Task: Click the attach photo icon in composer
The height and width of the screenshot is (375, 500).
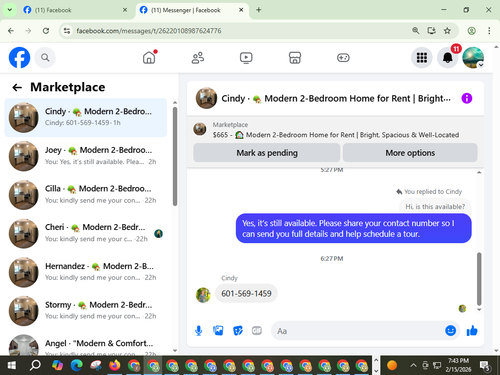Action: [218, 331]
